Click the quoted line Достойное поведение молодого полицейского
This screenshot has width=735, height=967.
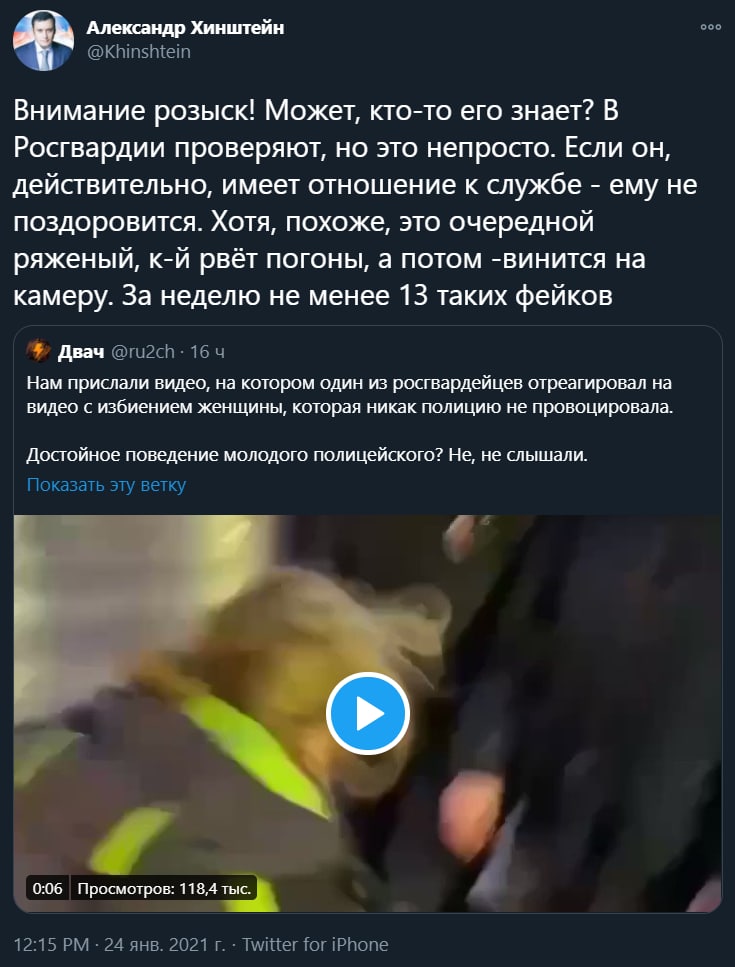pos(307,455)
